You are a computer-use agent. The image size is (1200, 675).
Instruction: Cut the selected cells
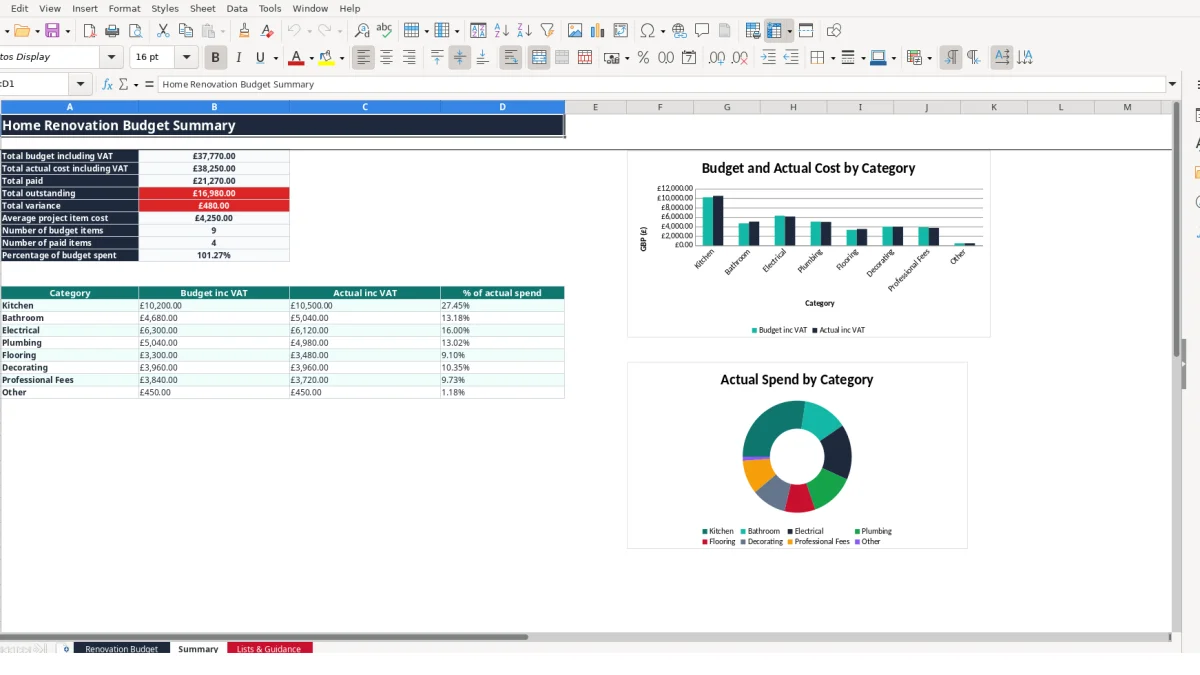point(163,31)
